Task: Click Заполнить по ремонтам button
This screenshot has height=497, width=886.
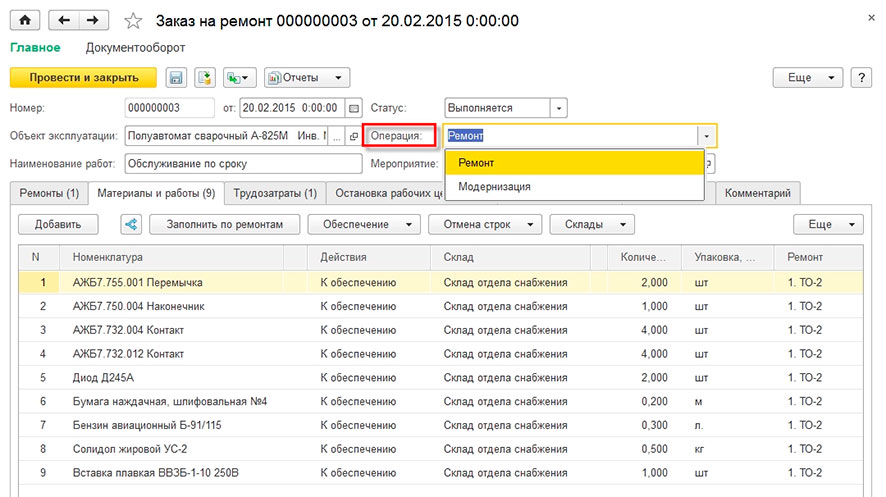Action: click(224, 224)
